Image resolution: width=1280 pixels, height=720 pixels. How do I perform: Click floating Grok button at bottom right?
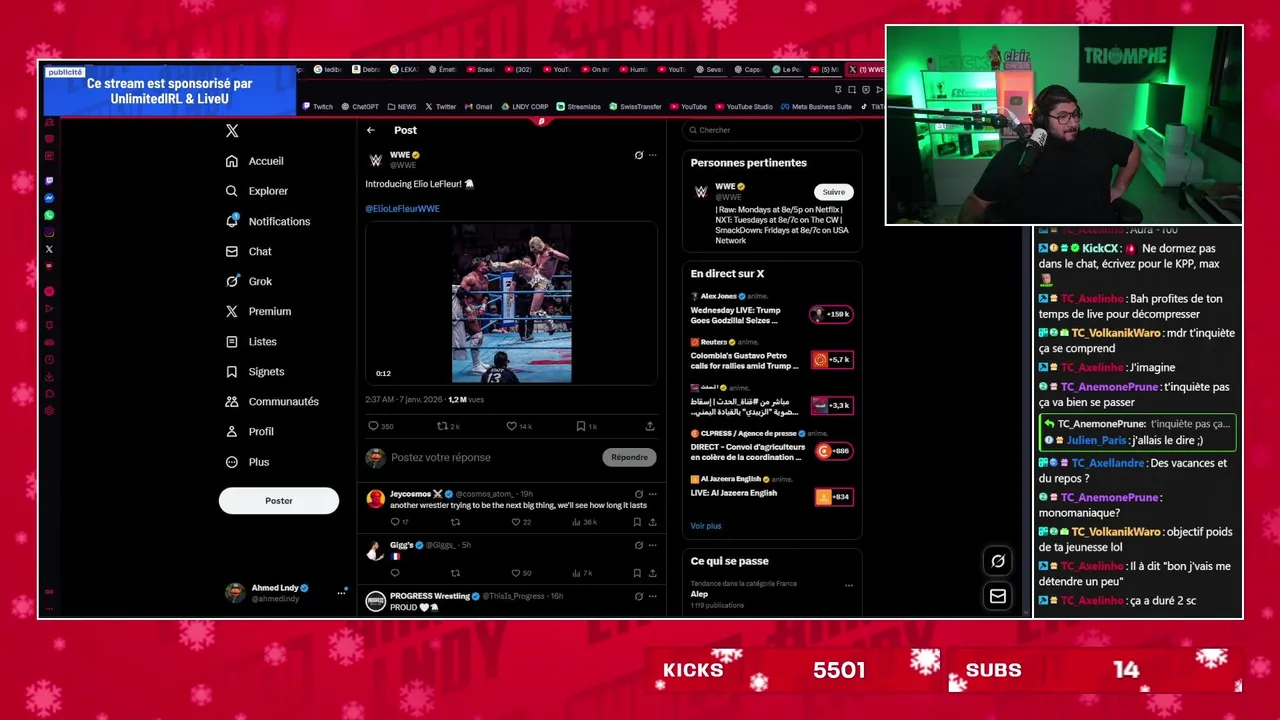[x=998, y=561]
